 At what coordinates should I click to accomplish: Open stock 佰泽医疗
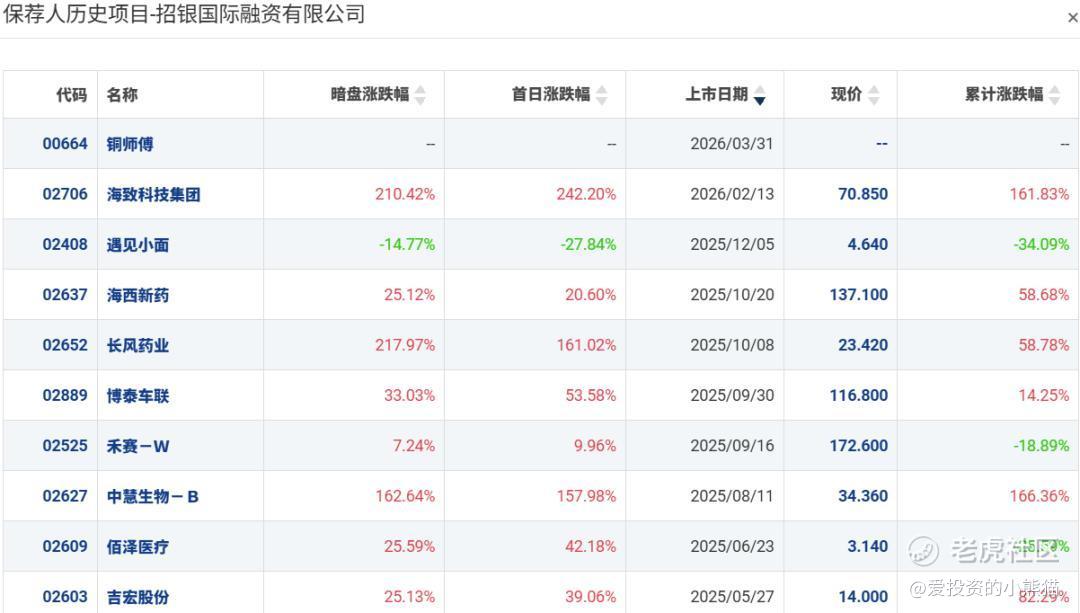pos(137,546)
